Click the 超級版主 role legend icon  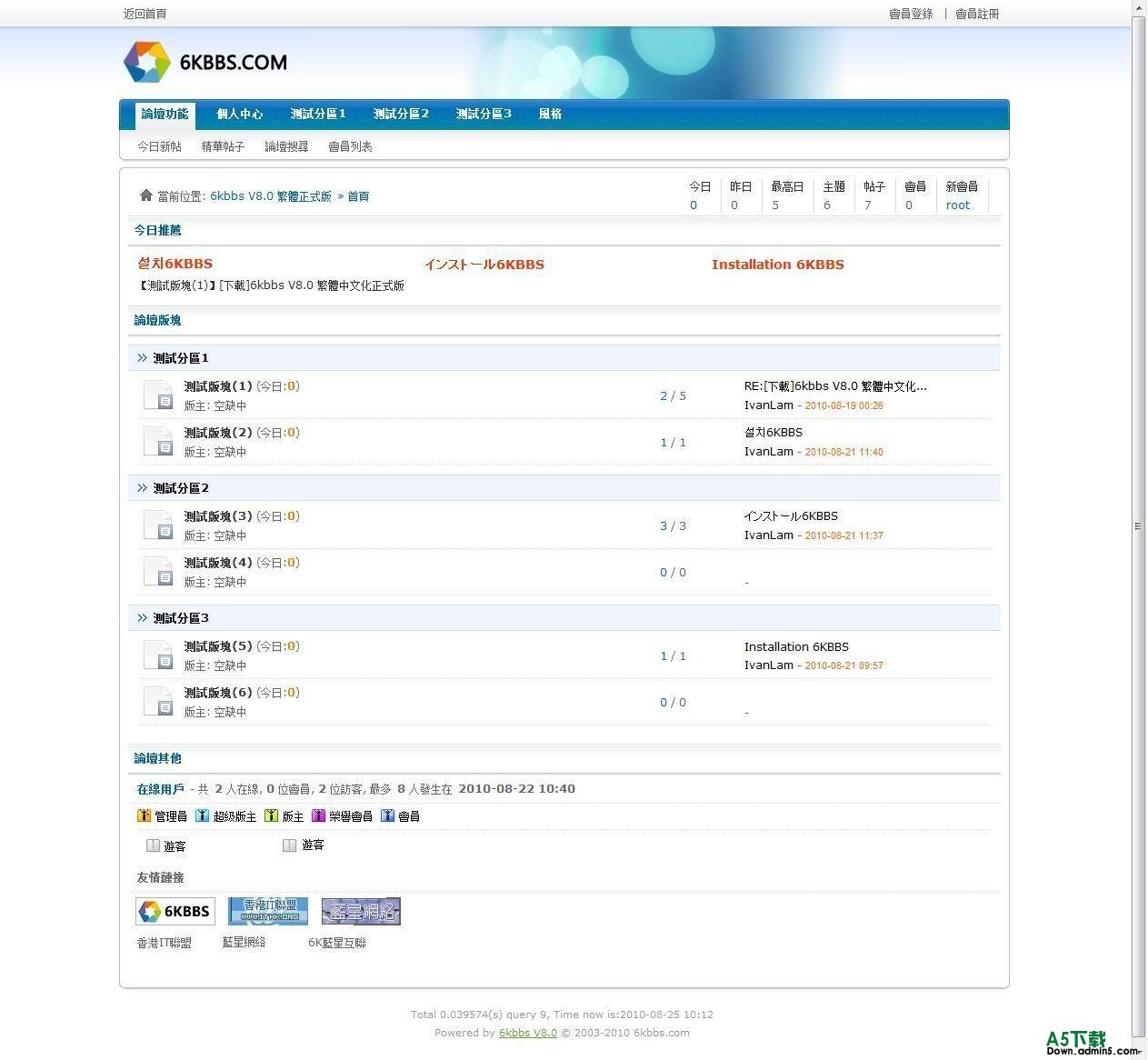202,815
